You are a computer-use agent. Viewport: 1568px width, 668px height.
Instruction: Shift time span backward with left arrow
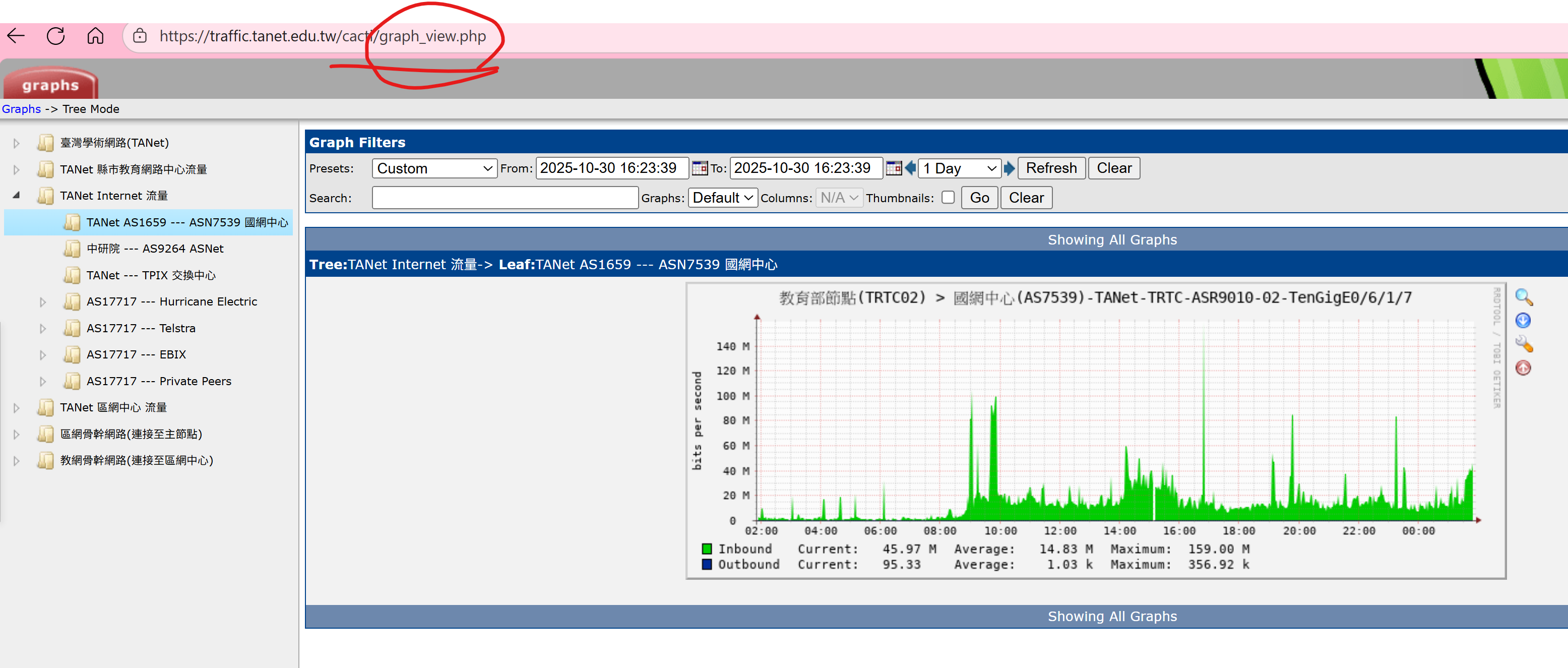point(910,168)
